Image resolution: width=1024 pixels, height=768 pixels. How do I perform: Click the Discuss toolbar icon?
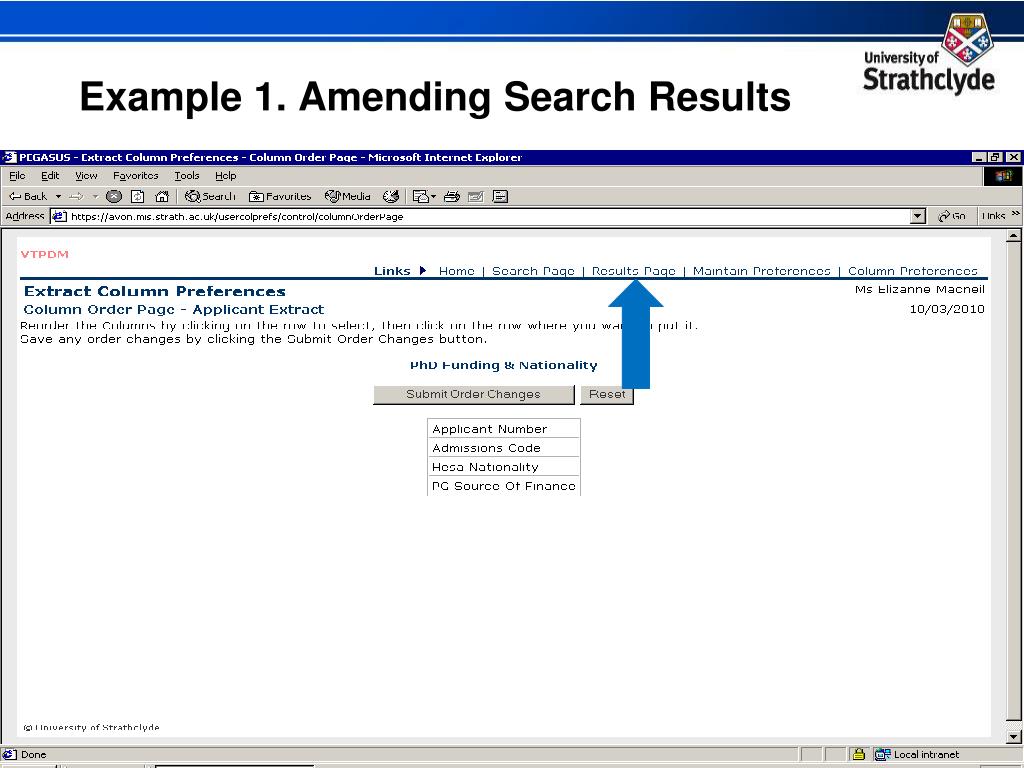click(500, 196)
